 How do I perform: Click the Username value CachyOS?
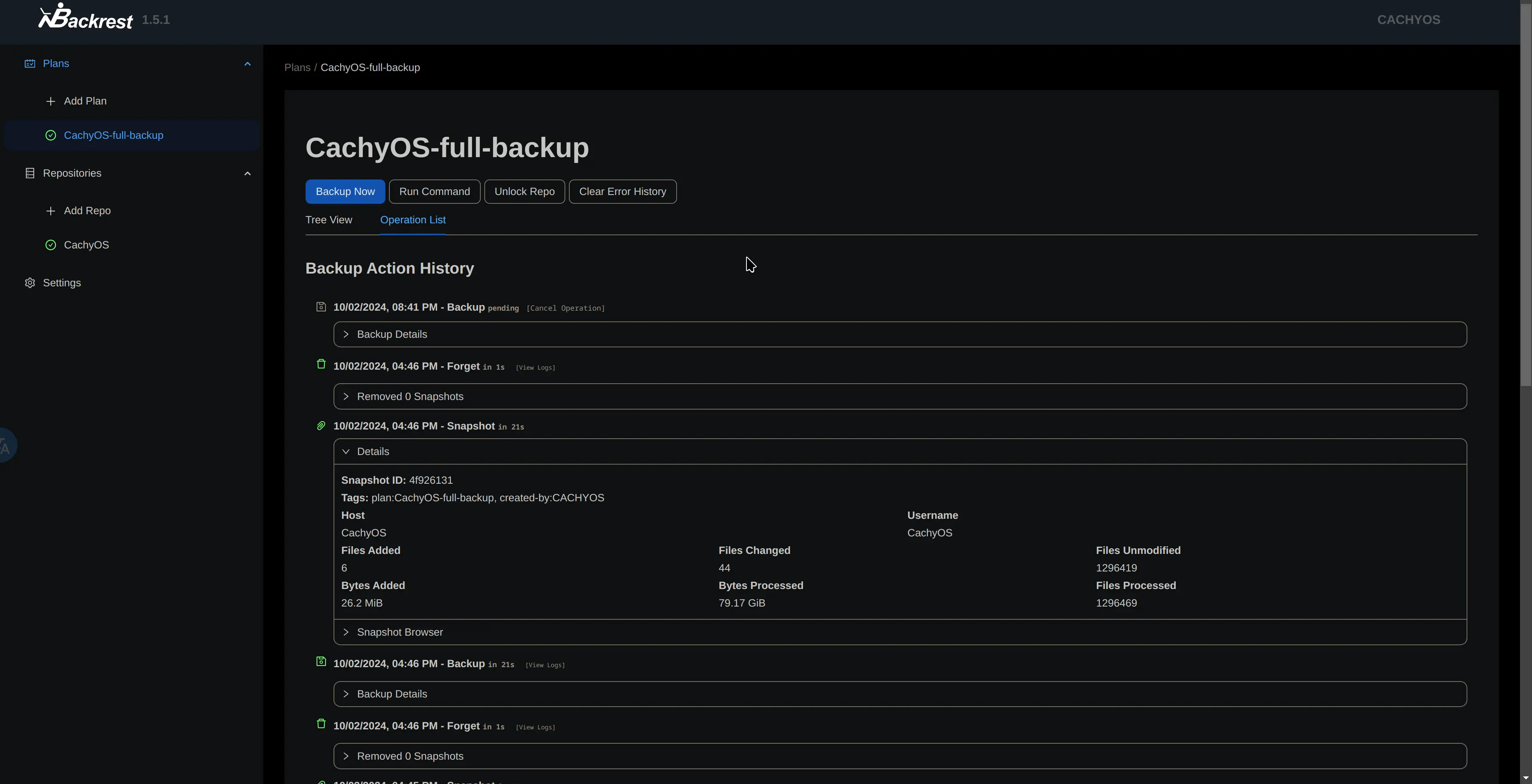(x=930, y=533)
